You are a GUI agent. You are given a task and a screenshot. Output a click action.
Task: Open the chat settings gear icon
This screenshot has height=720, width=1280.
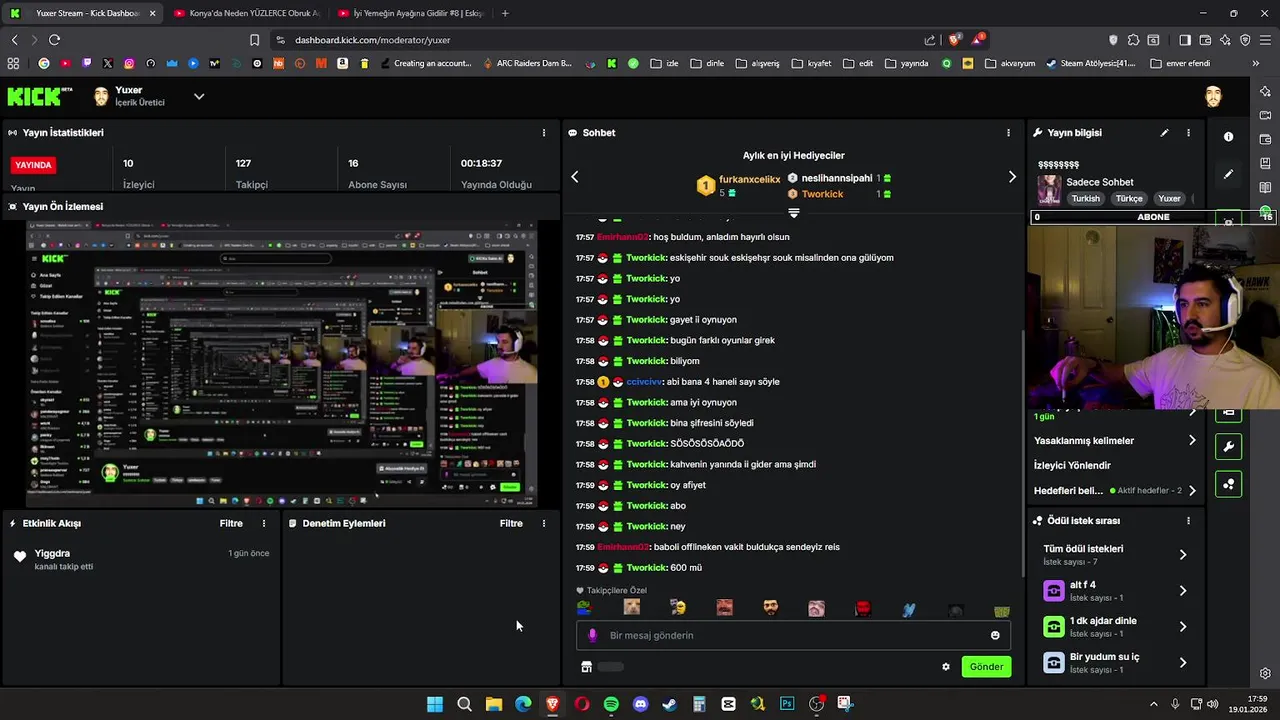tap(946, 667)
